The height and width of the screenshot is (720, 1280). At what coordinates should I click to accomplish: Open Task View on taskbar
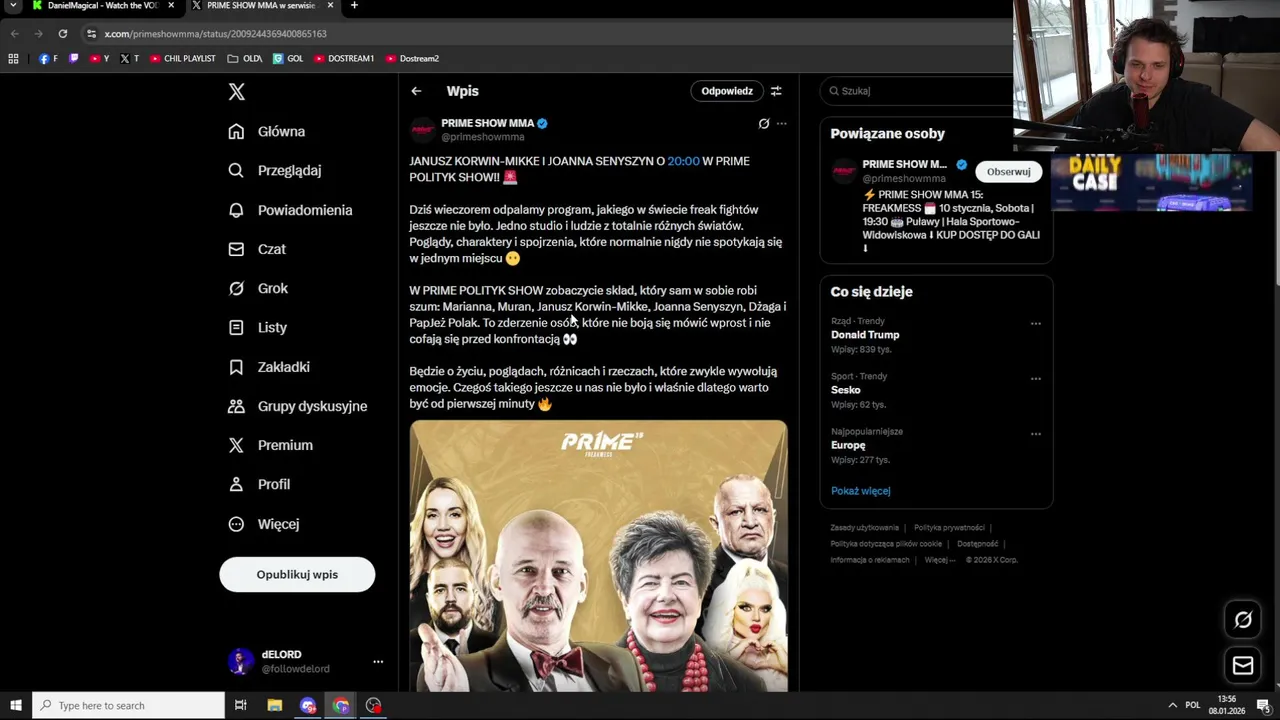click(241, 706)
